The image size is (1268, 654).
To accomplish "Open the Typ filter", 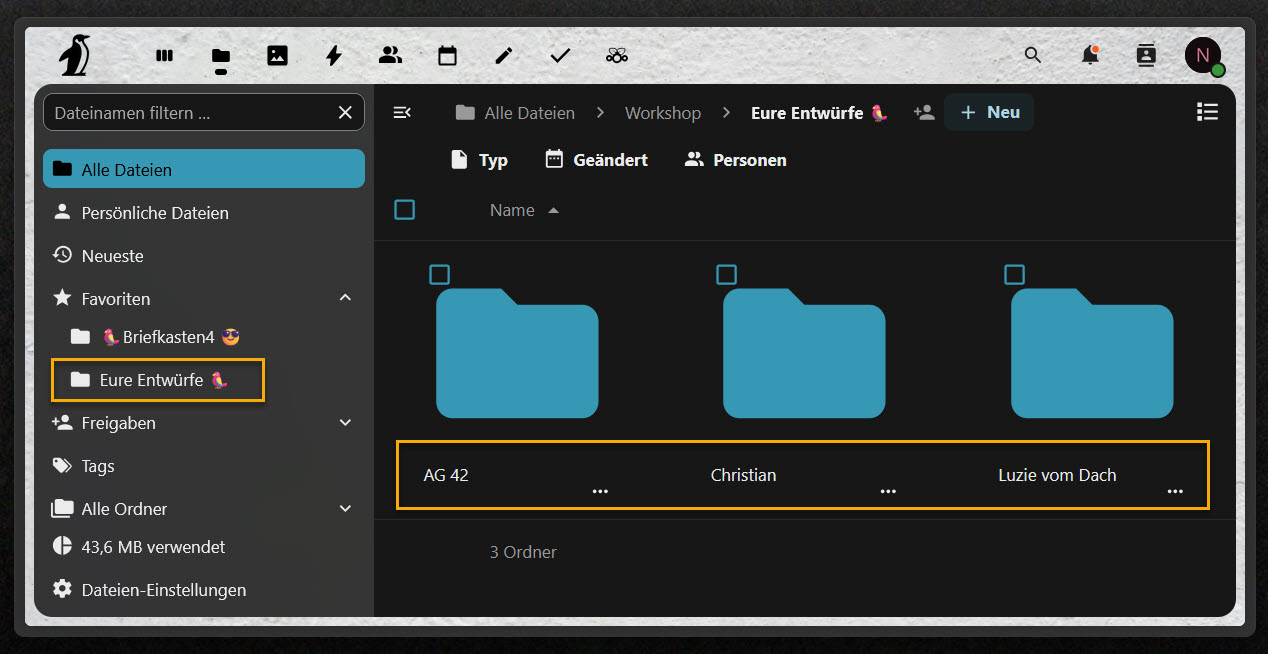I will [479, 160].
